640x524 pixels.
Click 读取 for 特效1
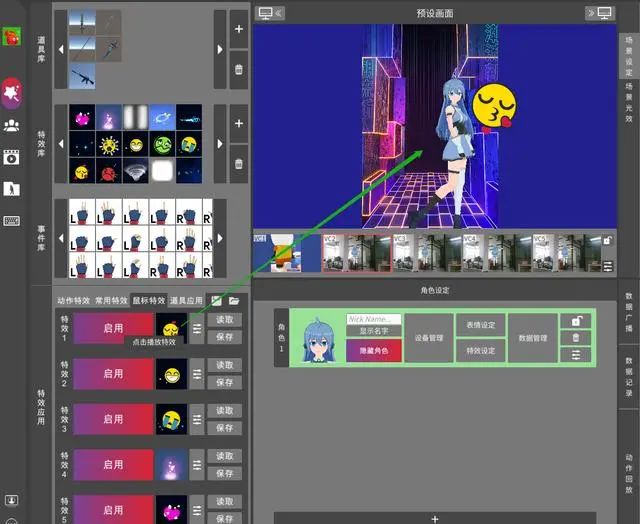pyautogui.click(x=224, y=320)
